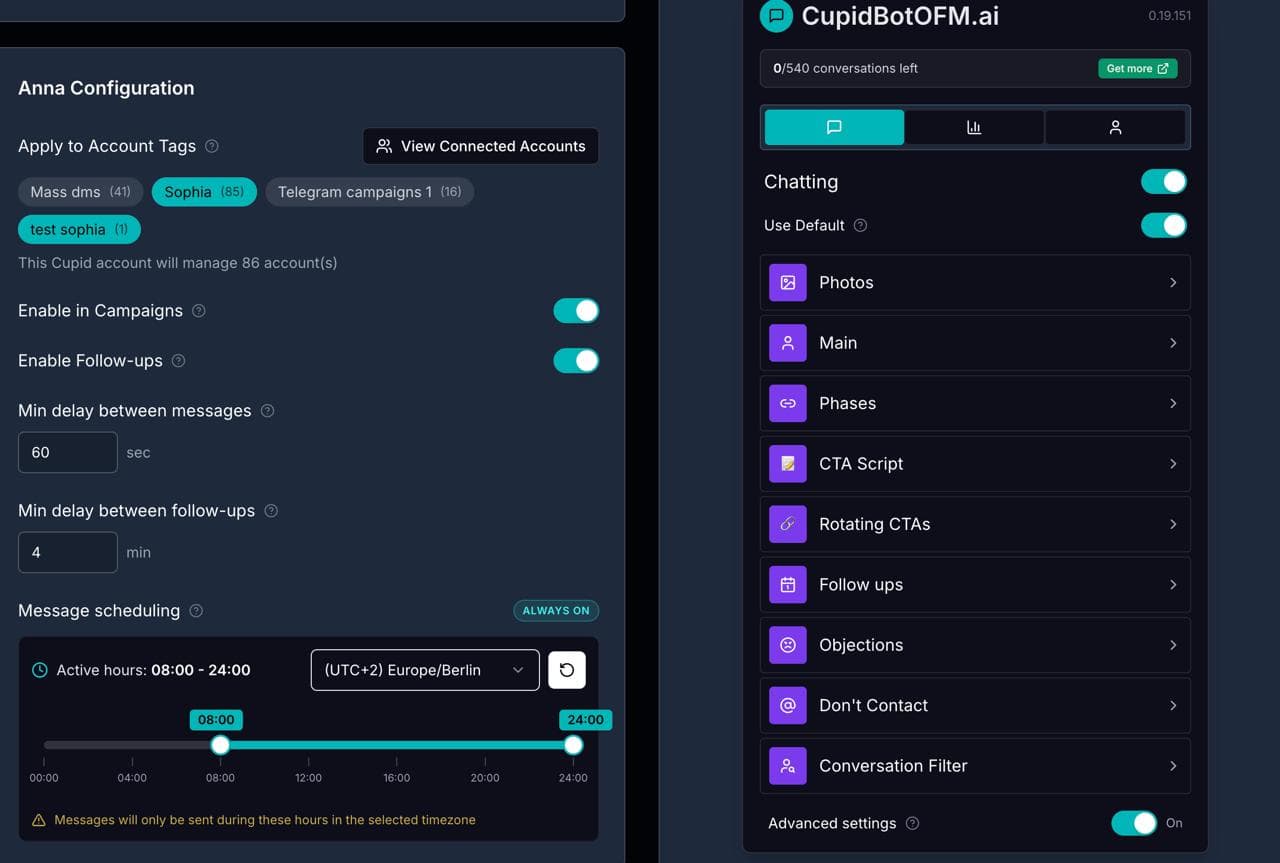The image size is (1280, 863).
Task: Expand the Don't Contact row chevron
Action: pyautogui.click(x=1173, y=706)
